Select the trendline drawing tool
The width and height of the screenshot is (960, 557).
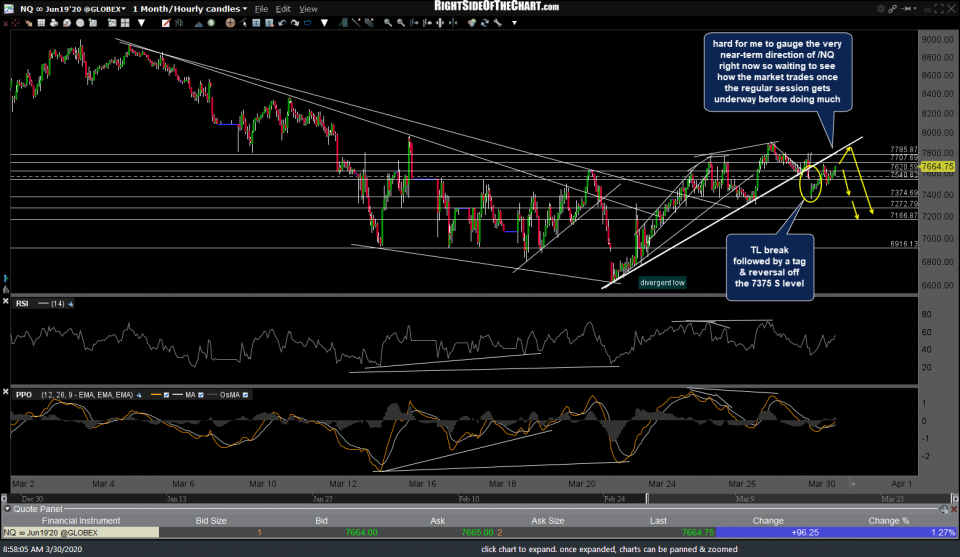356,23
